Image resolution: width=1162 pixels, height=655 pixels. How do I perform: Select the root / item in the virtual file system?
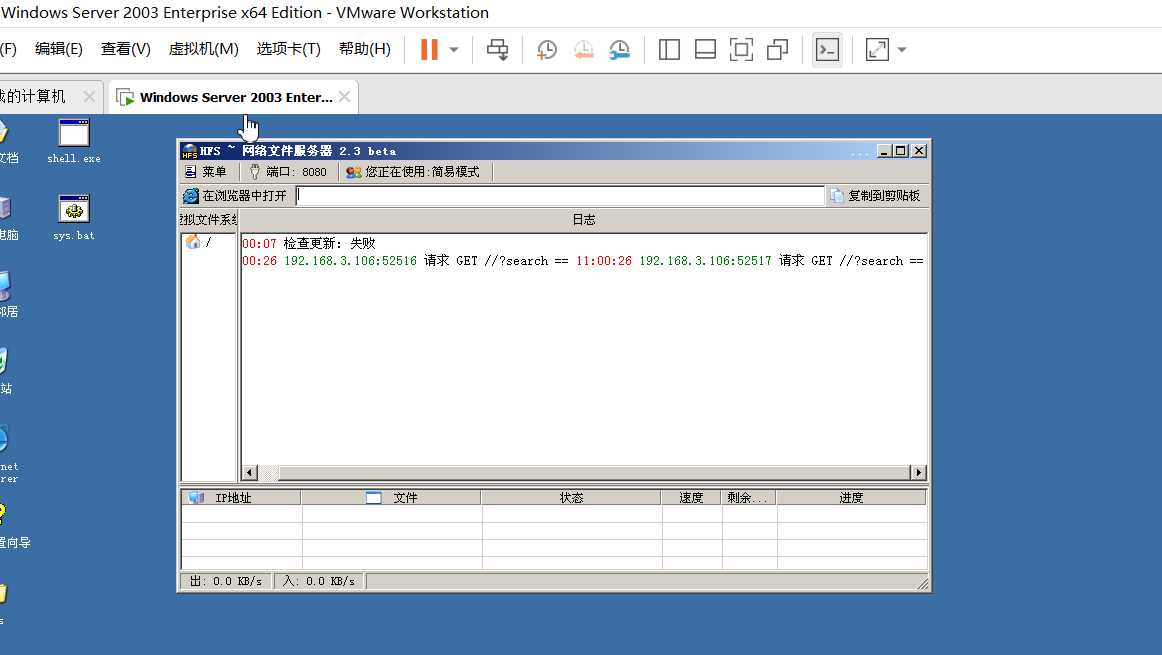tap(199, 242)
